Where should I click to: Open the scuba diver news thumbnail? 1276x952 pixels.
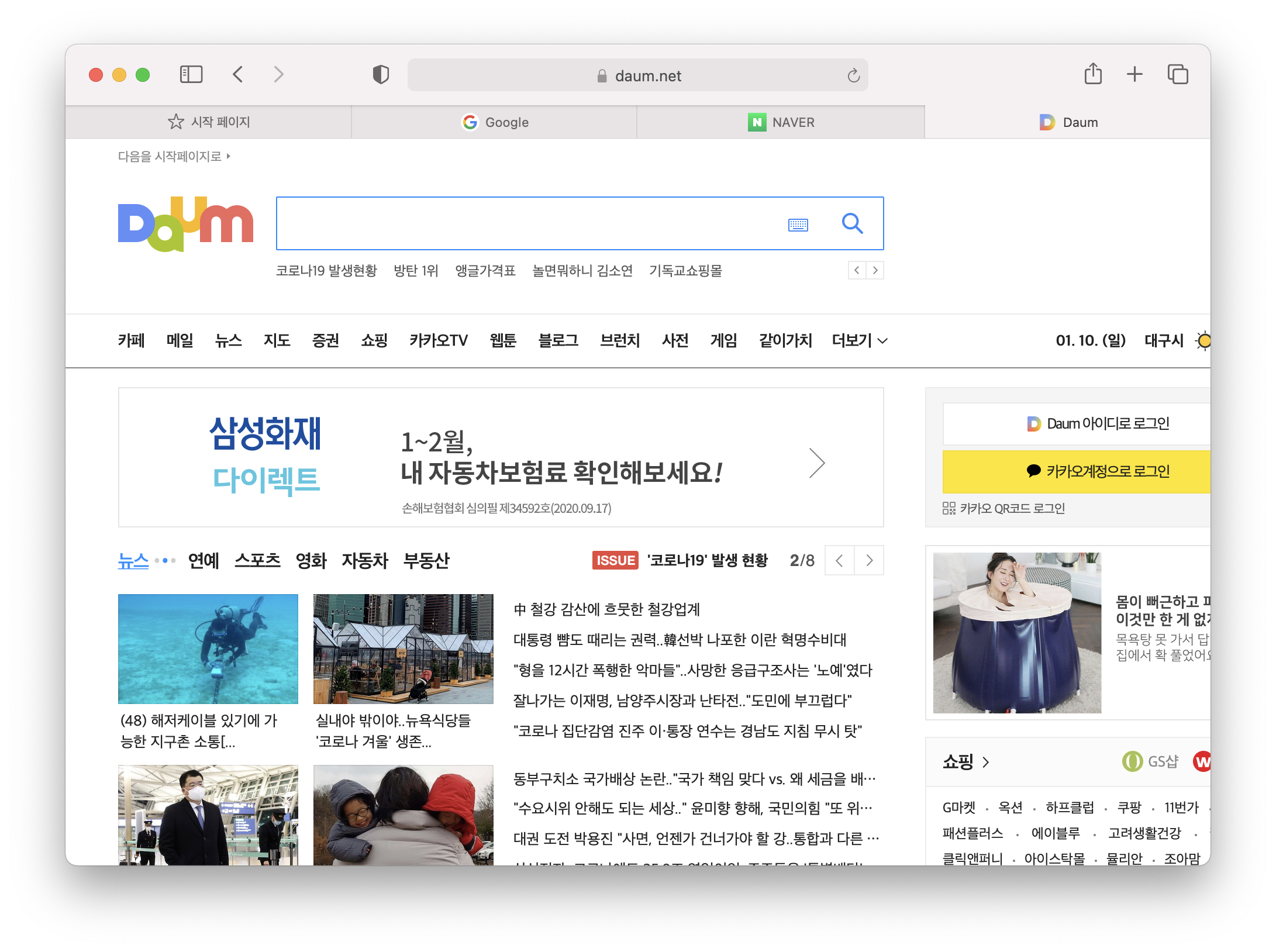click(x=208, y=649)
